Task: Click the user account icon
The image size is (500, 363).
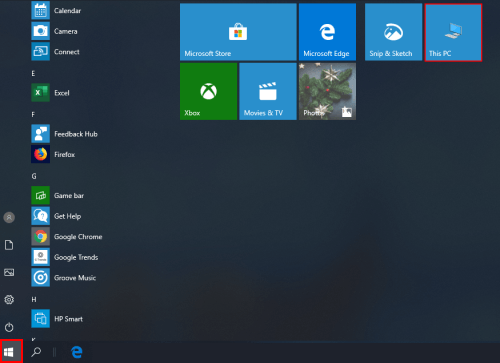Action: tap(9, 218)
